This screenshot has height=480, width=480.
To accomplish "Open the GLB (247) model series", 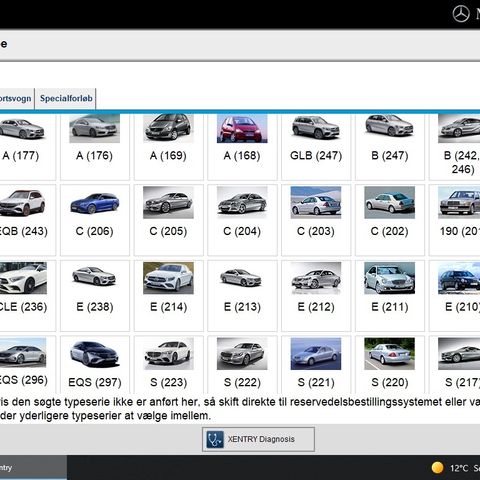I will pyautogui.click(x=316, y=147).
